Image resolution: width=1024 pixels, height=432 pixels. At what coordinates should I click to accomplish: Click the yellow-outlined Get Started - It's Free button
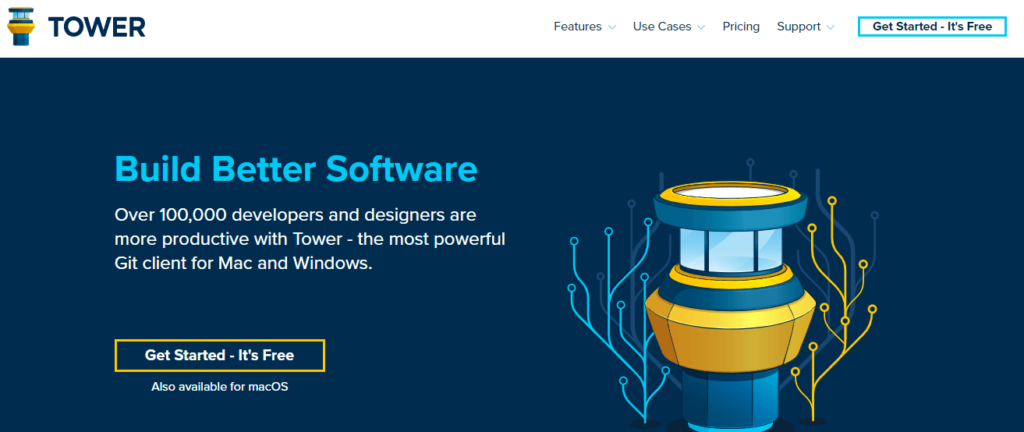[219, 356]
